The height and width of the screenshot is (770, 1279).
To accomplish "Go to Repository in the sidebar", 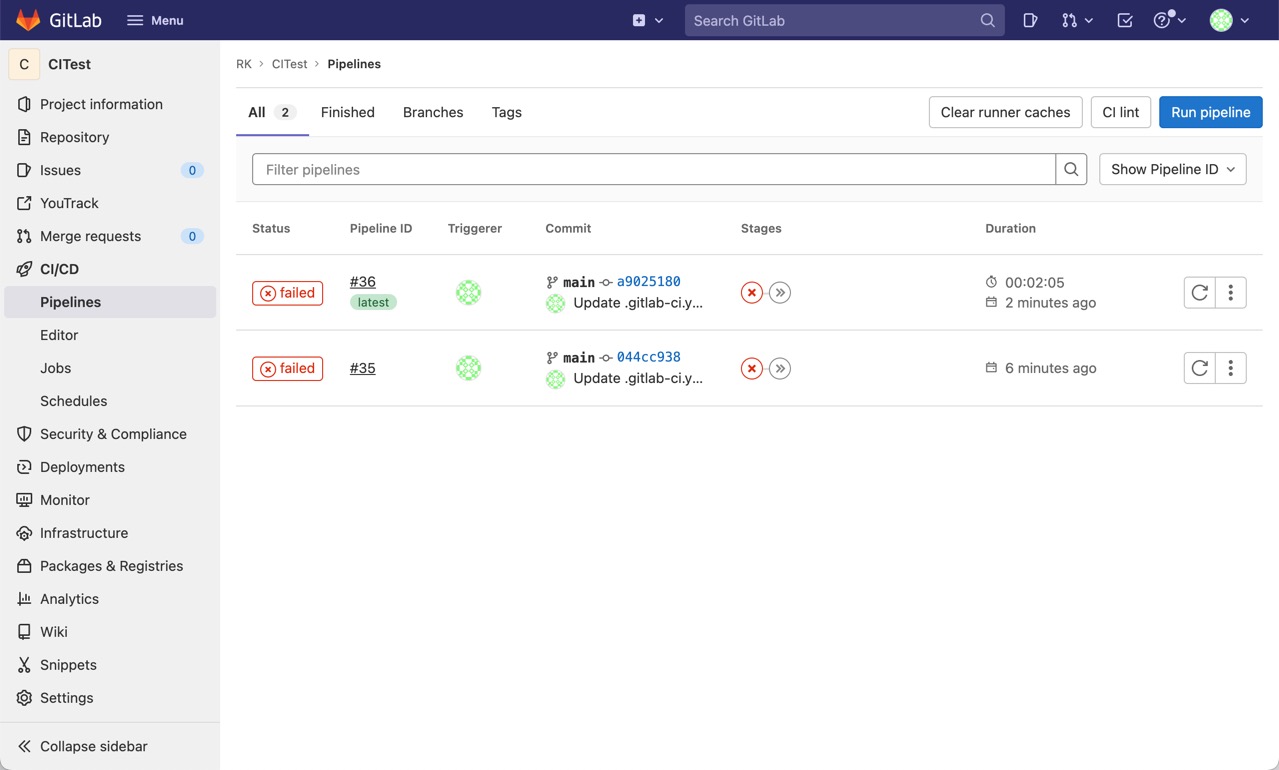I will point(110,137).
